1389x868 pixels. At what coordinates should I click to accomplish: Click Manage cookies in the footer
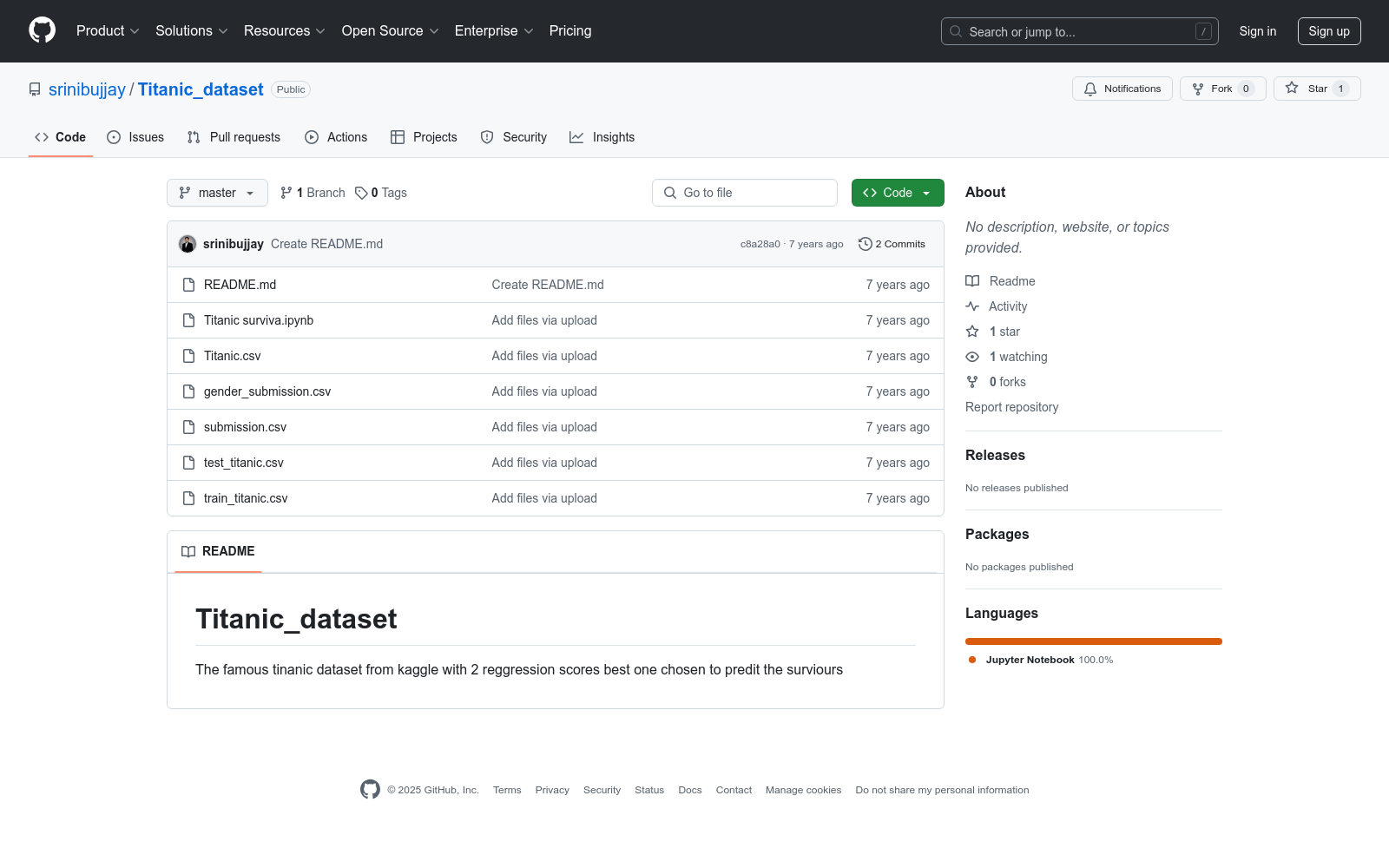(804, 790)
